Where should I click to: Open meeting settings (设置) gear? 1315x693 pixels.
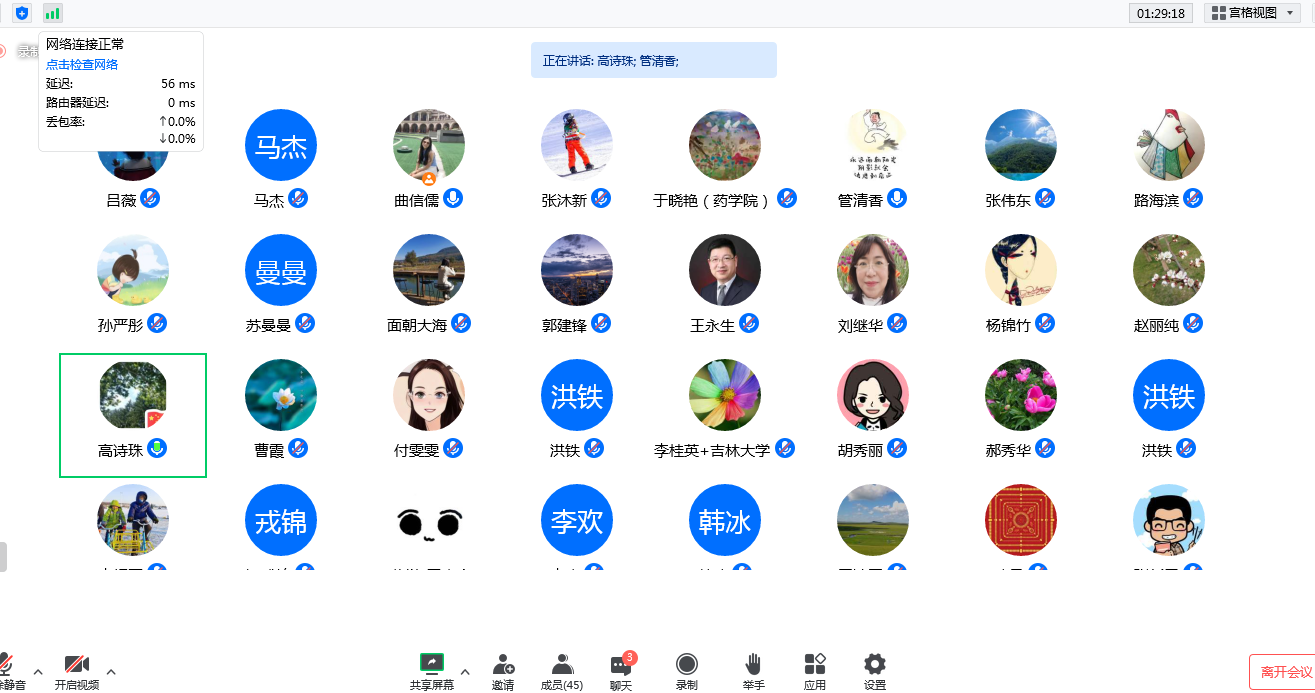[875, 669]
